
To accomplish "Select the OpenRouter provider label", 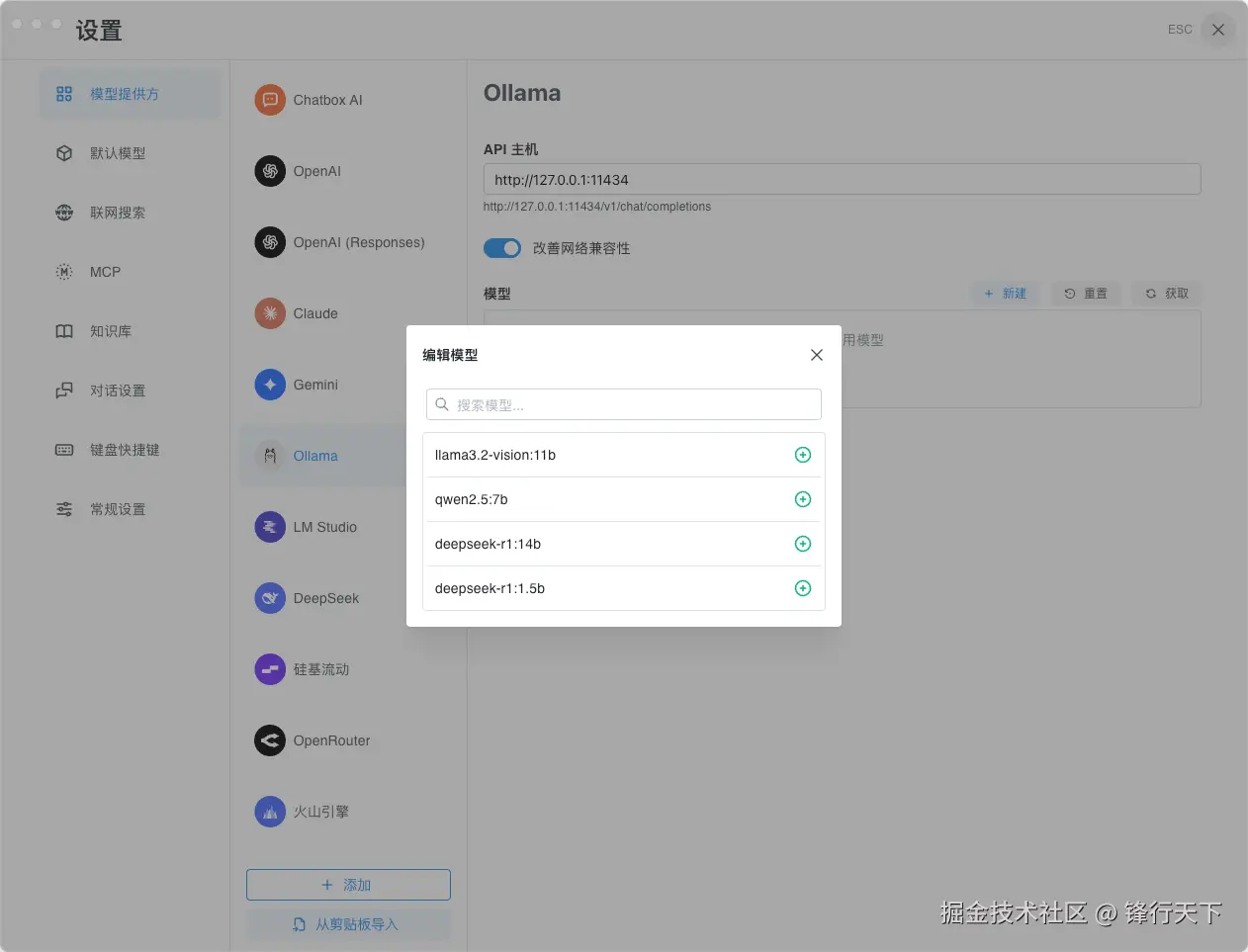I will pos(331,740).
